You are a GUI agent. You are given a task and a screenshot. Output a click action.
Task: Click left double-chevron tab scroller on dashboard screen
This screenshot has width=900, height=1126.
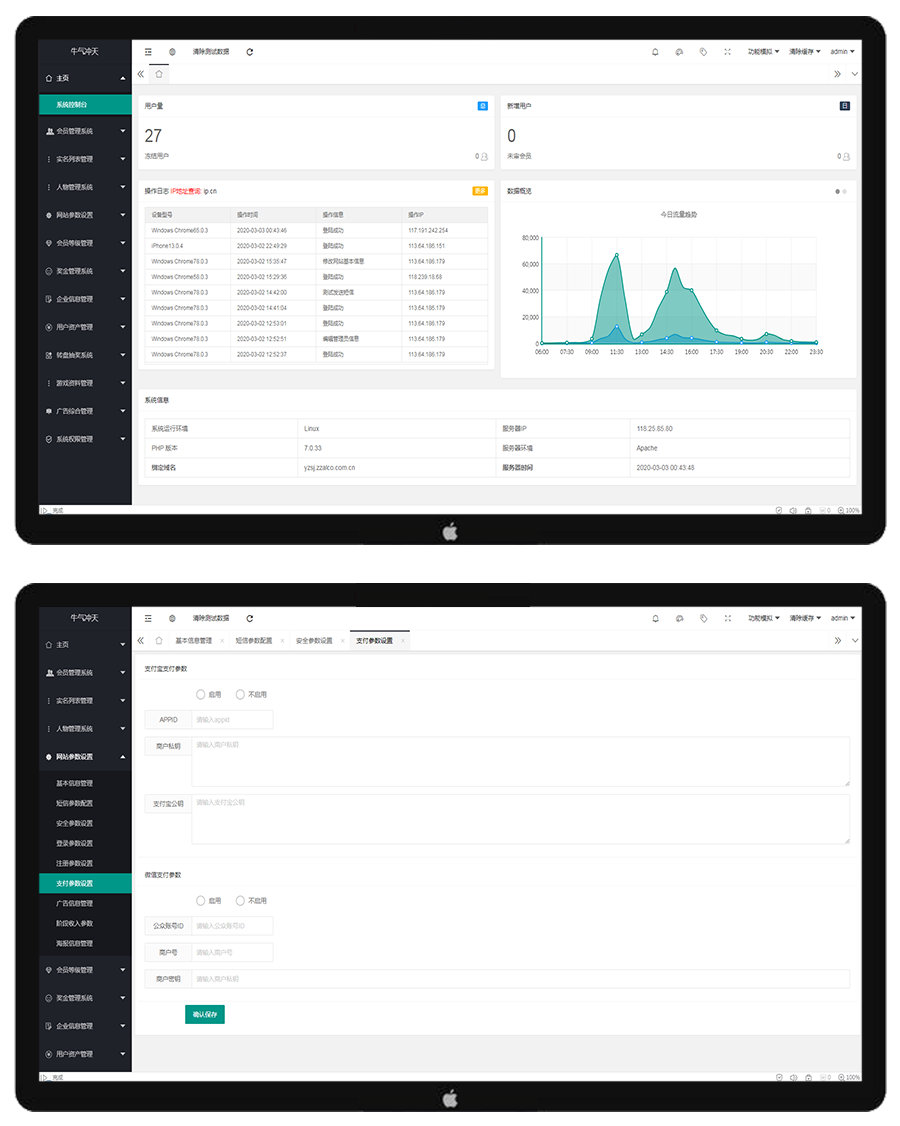(141, 74)
